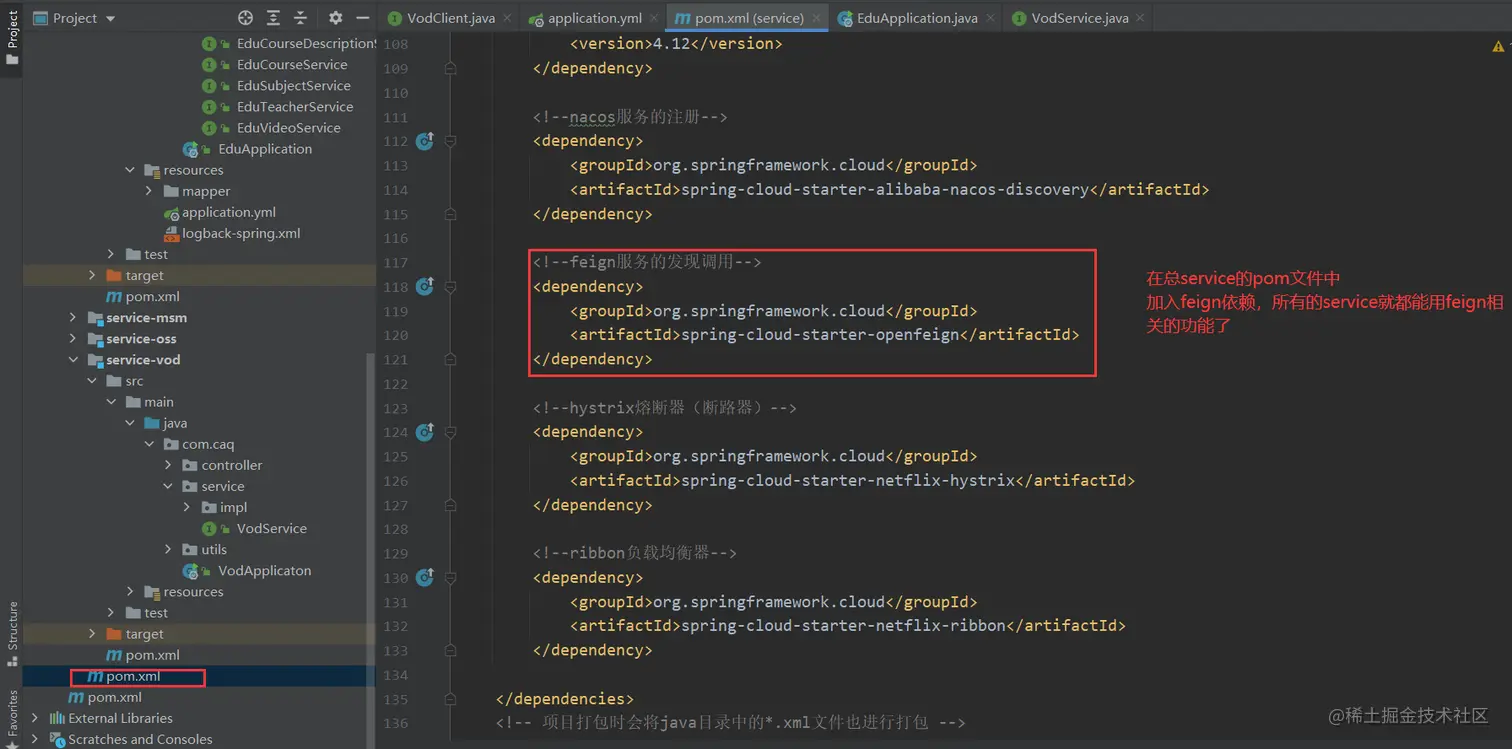Select EduVideoService in the project tree

(x=289, y=127)
